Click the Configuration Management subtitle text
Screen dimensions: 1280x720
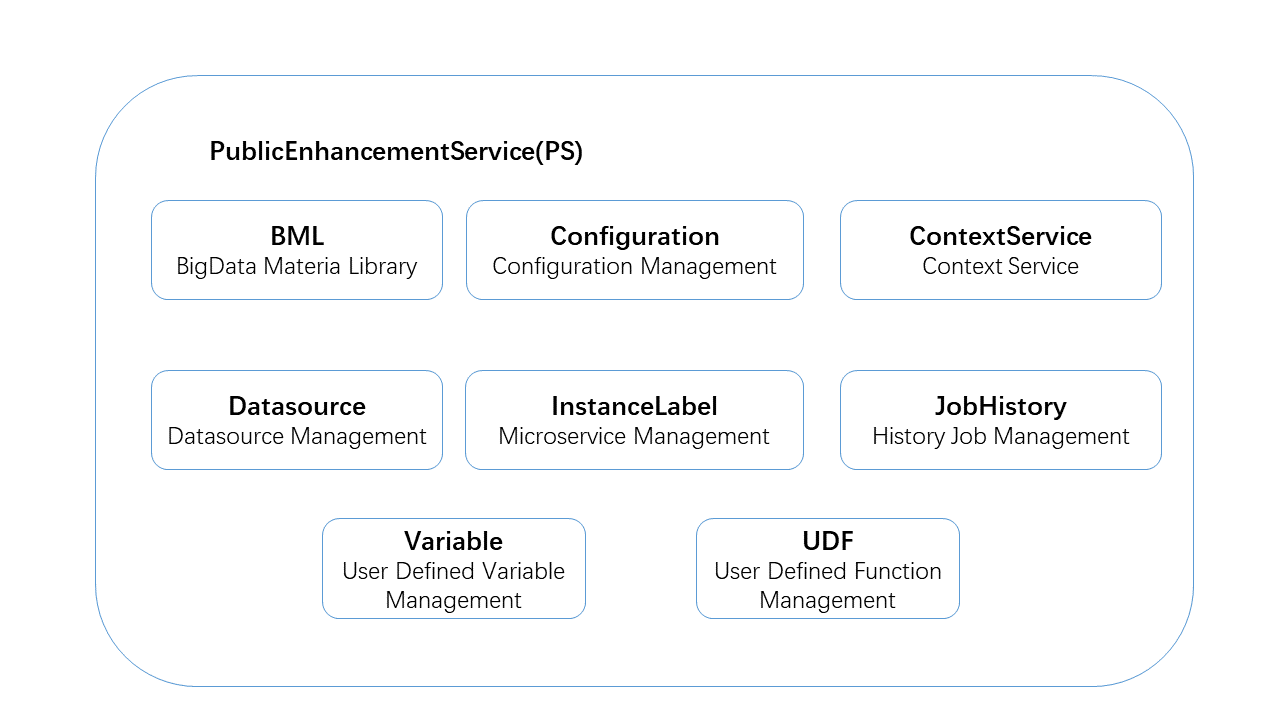(634, 266)
